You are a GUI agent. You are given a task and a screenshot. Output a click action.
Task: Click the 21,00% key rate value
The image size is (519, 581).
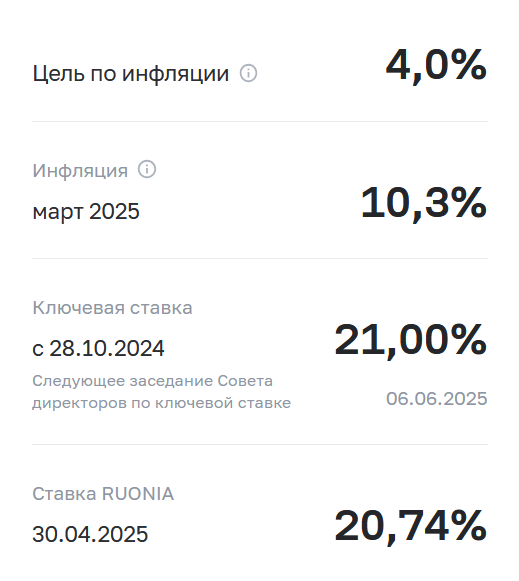(410, 341)
